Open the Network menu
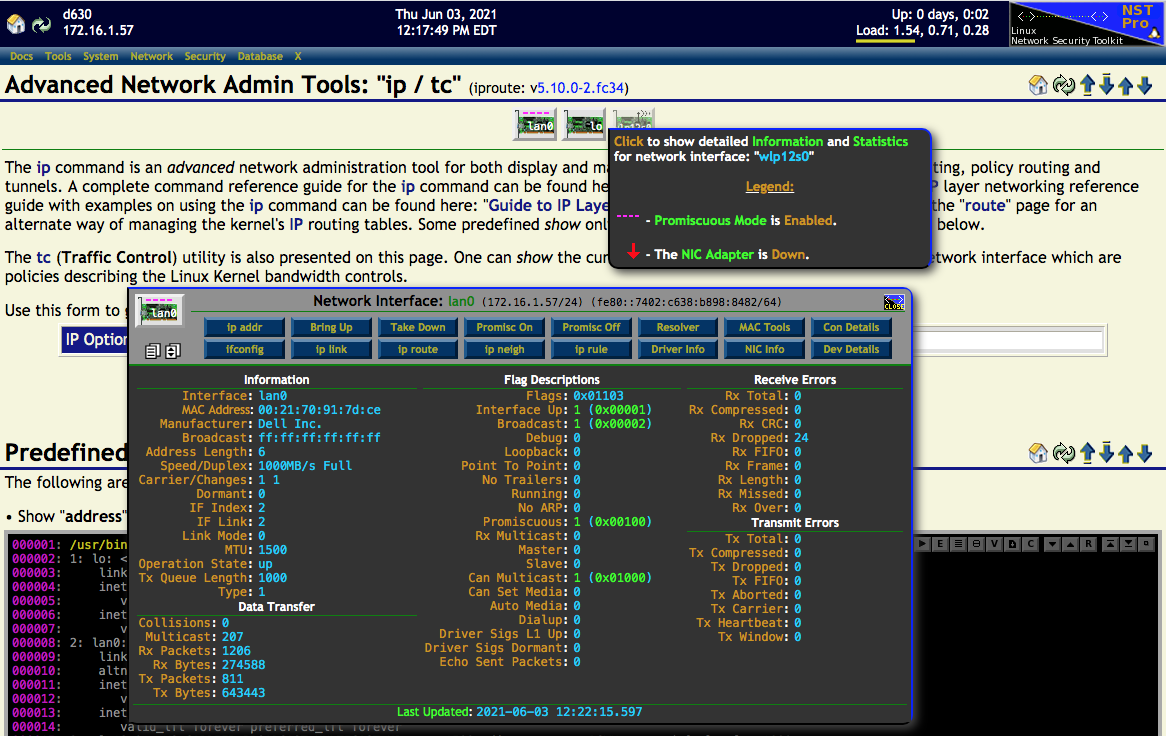This screenshot has width=1166, height=736. 151,57
